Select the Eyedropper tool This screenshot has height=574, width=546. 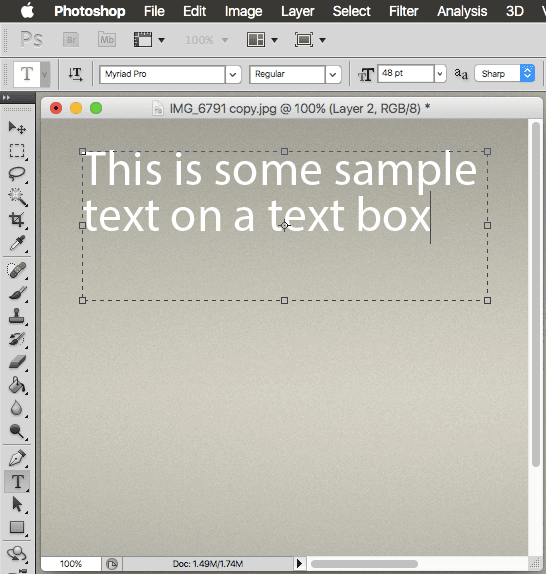[x=17, y=243]
